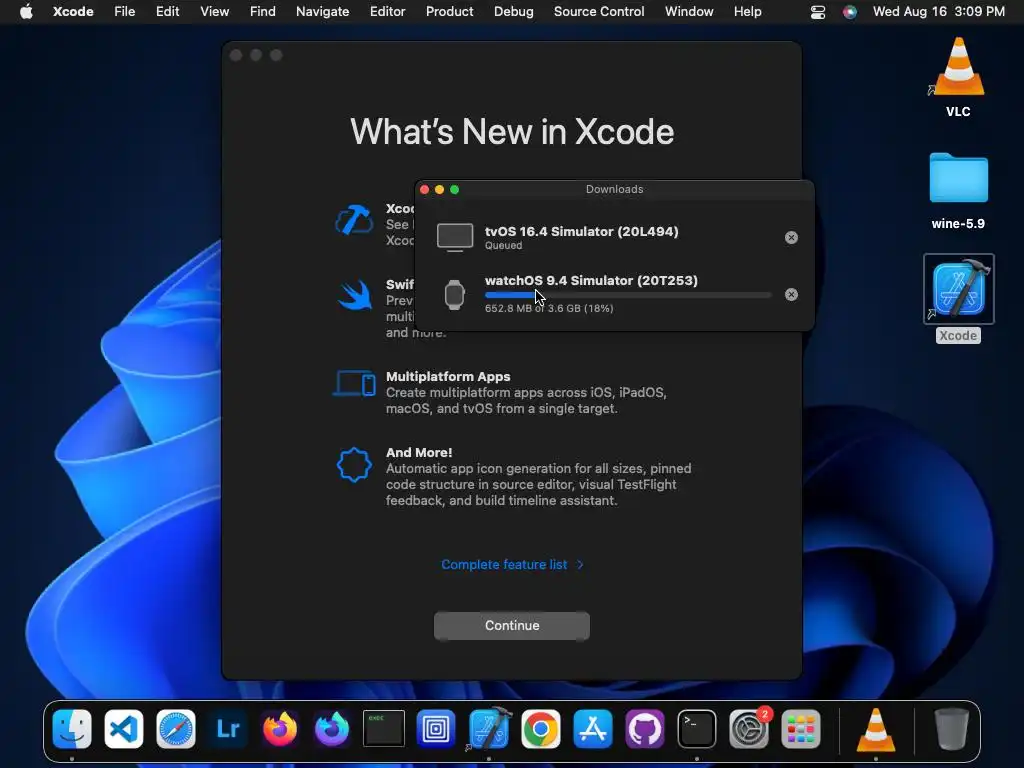1024x768 pixels.
Task: Click the watchOS download progress bar
Action: pyautogui.click(x=628, y=295)
